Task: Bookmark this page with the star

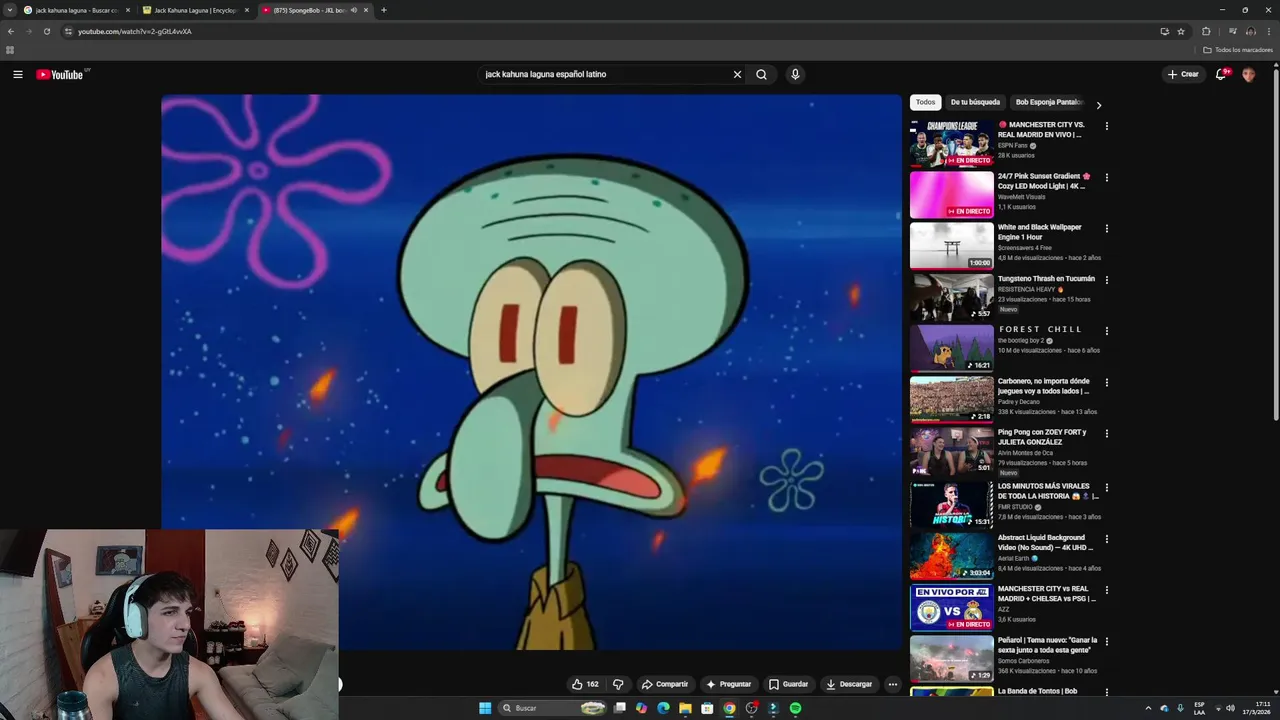Action: pyautogui.click(x=1181, y=31)
